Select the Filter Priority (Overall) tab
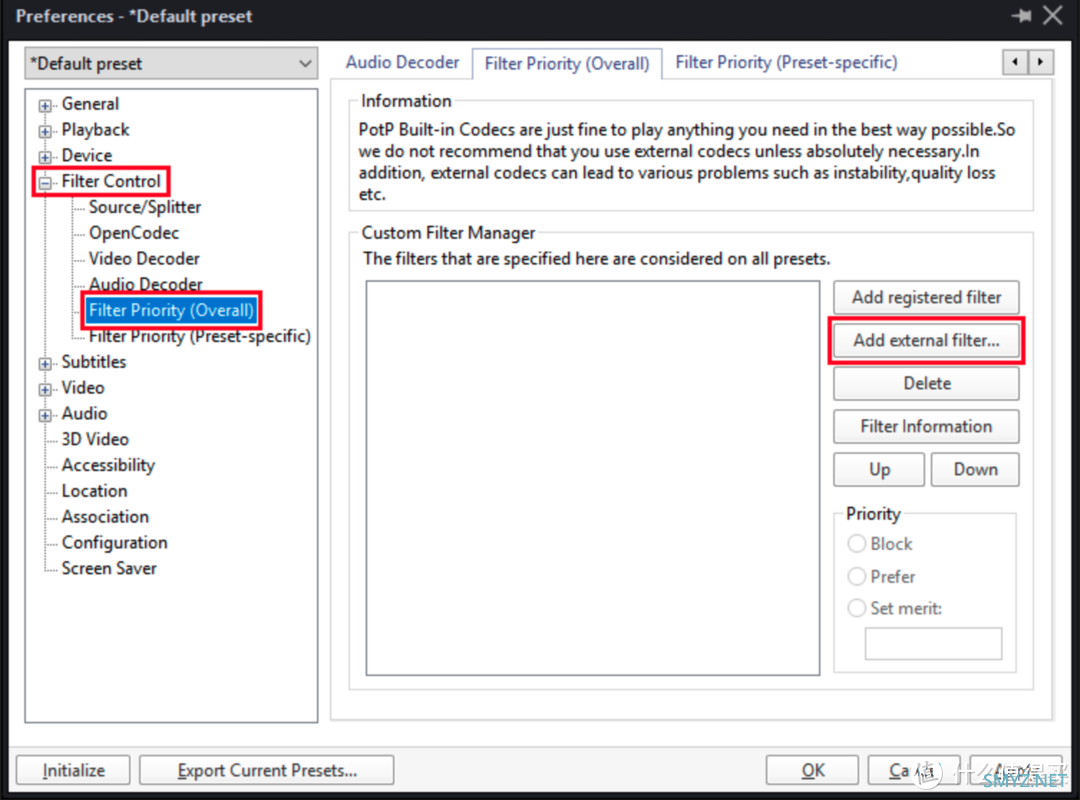Image resolution: width=1080 pixels, height=800 pixels. 567,63
